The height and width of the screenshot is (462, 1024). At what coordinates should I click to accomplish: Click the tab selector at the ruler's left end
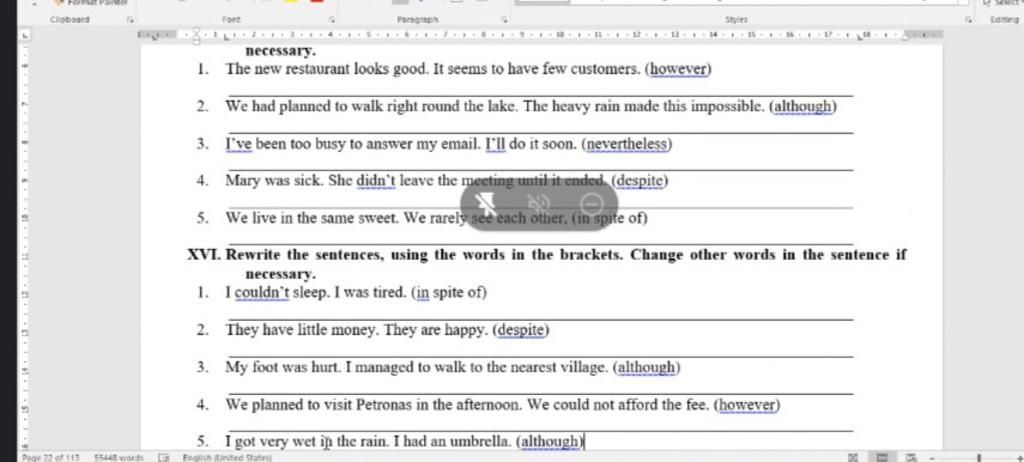[25, 35]
